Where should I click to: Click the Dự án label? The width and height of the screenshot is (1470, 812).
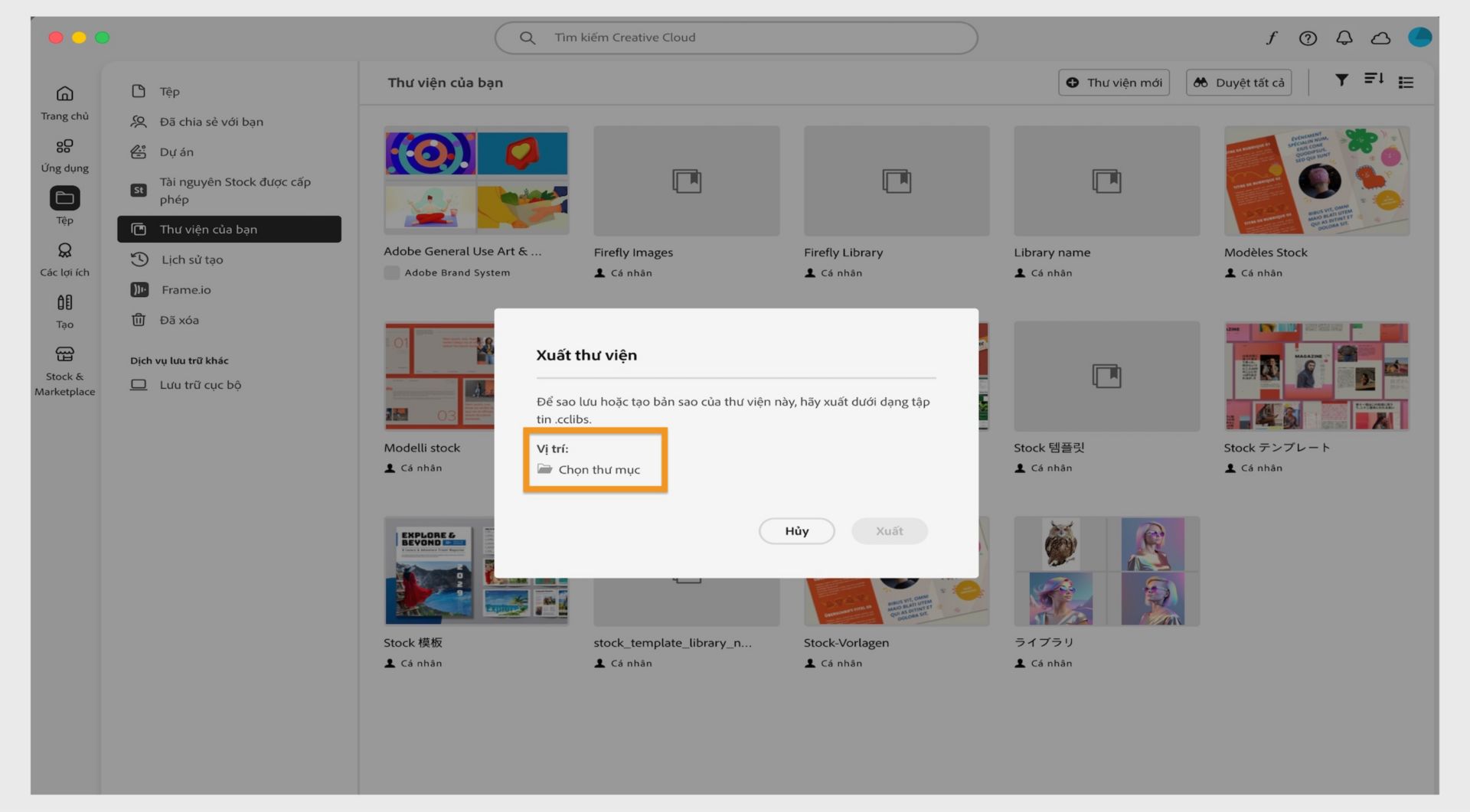tap(177, 152)
